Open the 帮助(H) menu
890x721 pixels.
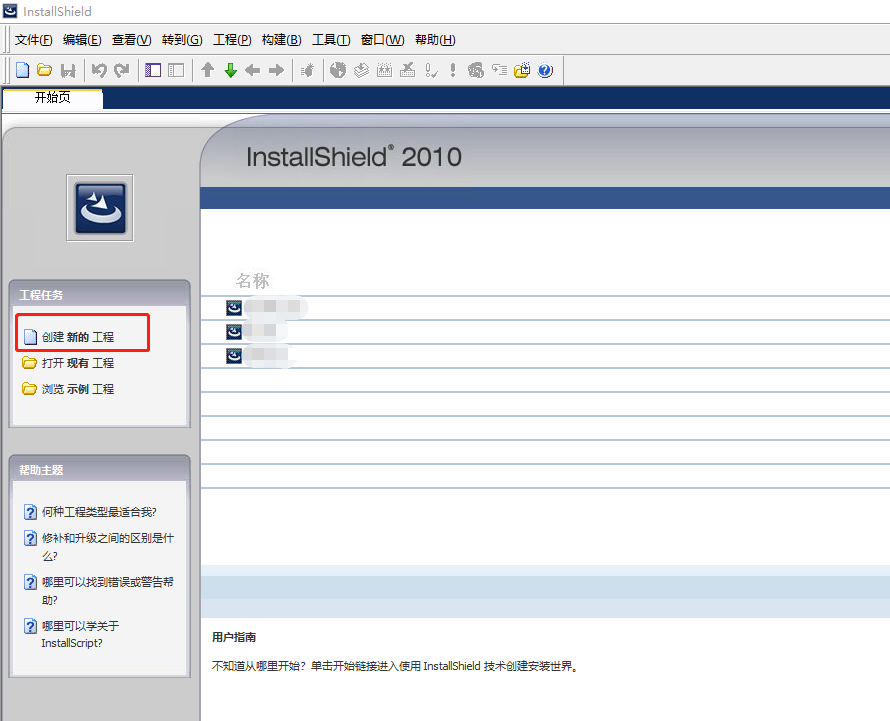coord(435,40)
